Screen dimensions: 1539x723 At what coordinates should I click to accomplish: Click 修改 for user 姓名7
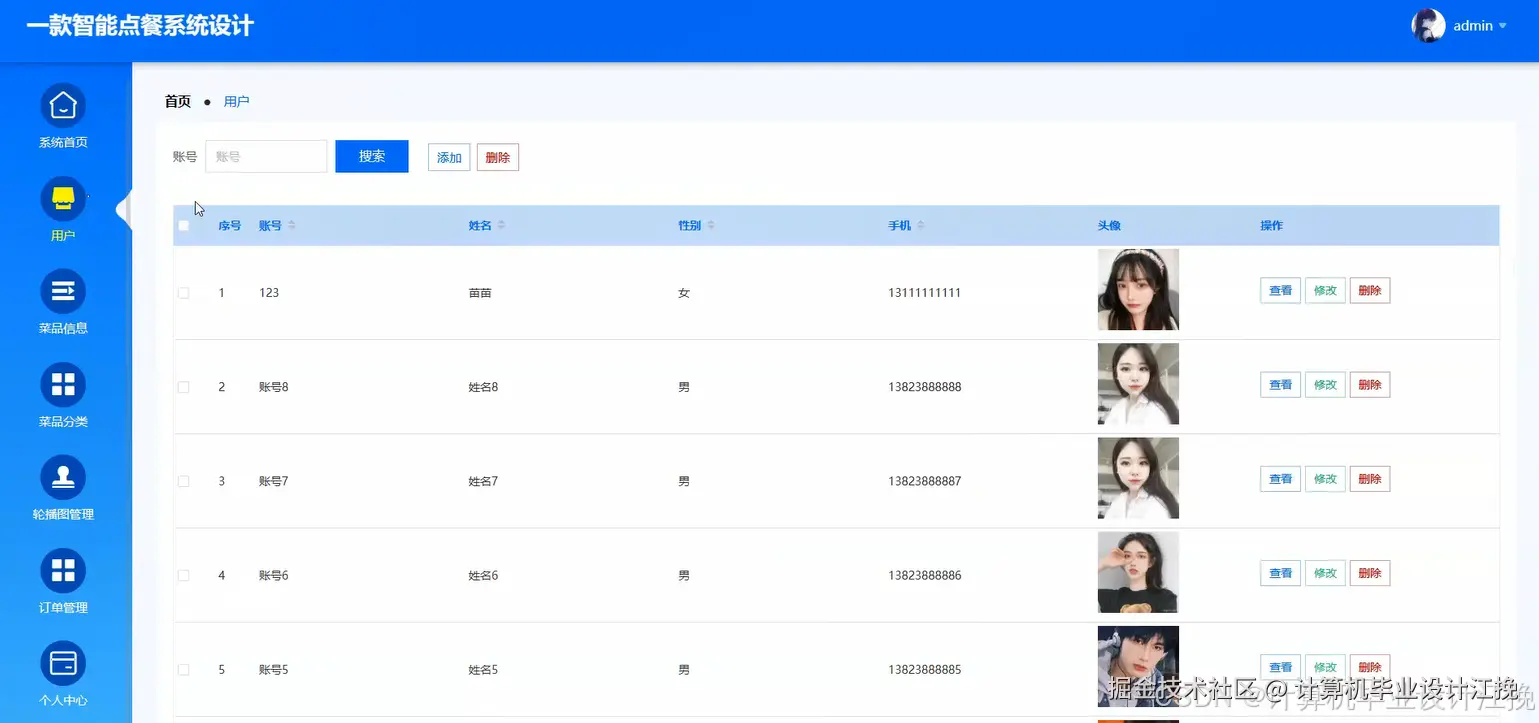(x=1325, y=478)
